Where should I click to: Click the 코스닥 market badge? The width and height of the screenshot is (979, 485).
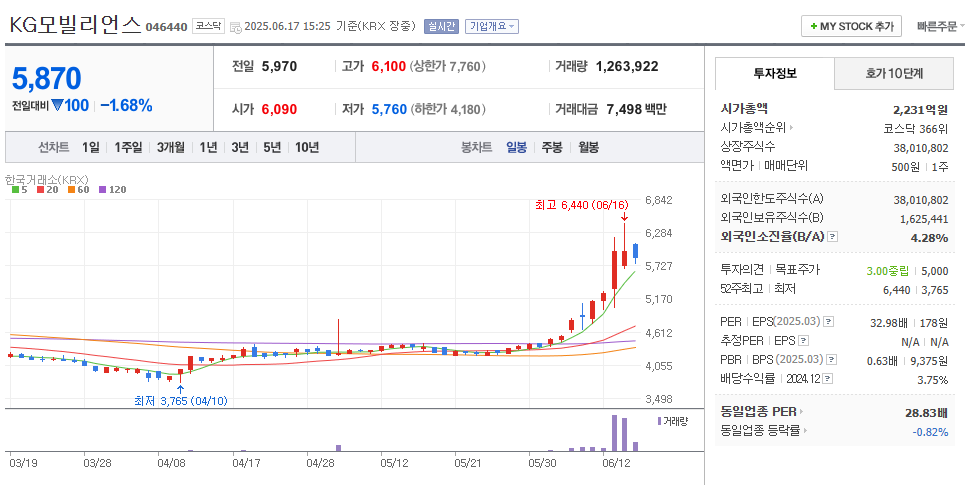[x=208, y=26]
